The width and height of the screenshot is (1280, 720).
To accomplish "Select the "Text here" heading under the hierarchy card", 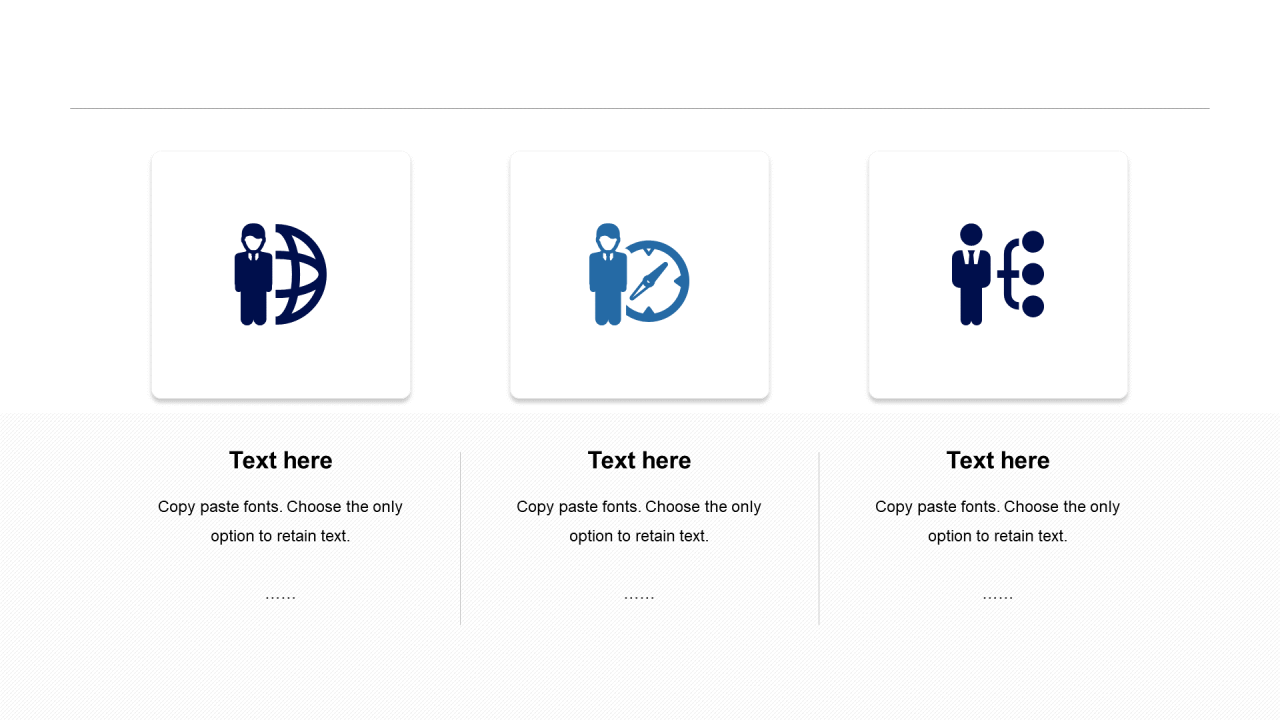I will coord(998,460).
